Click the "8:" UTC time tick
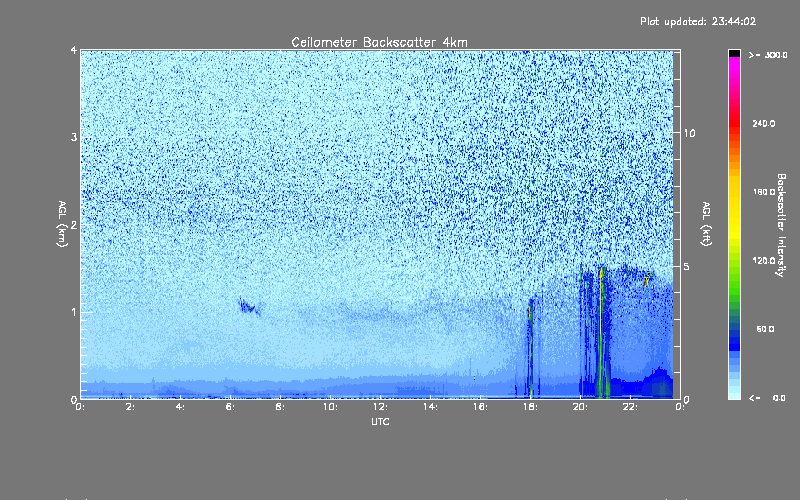Image resolution: width=800 pixels, height=500 pixels. coord(280,407)
